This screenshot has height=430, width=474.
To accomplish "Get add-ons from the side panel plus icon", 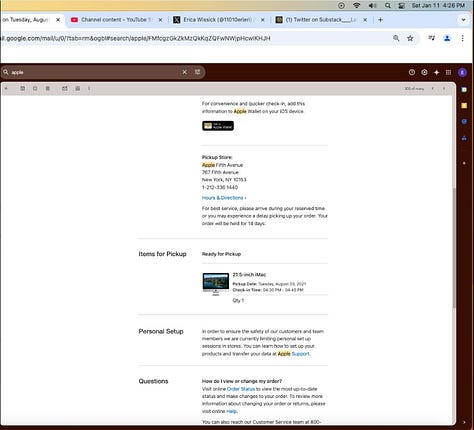I will coord(464,163).
